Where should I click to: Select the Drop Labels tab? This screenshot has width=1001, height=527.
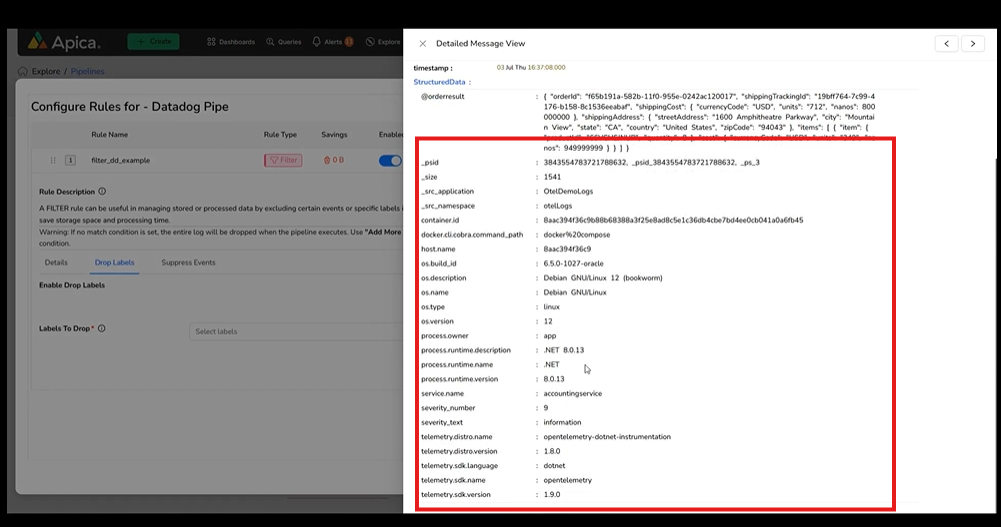[114, 263]
